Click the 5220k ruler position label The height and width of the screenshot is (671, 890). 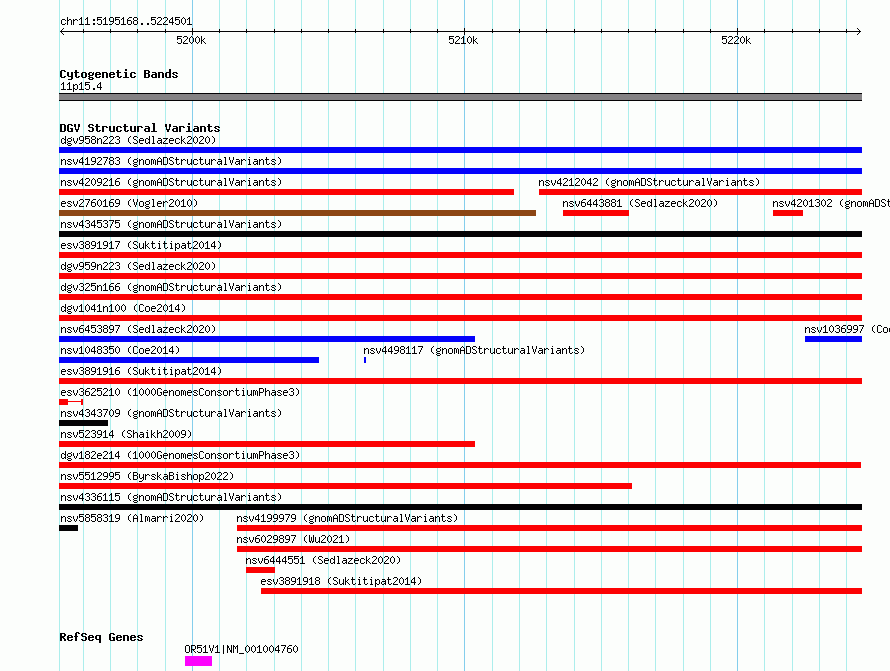(x=736, y=40)
